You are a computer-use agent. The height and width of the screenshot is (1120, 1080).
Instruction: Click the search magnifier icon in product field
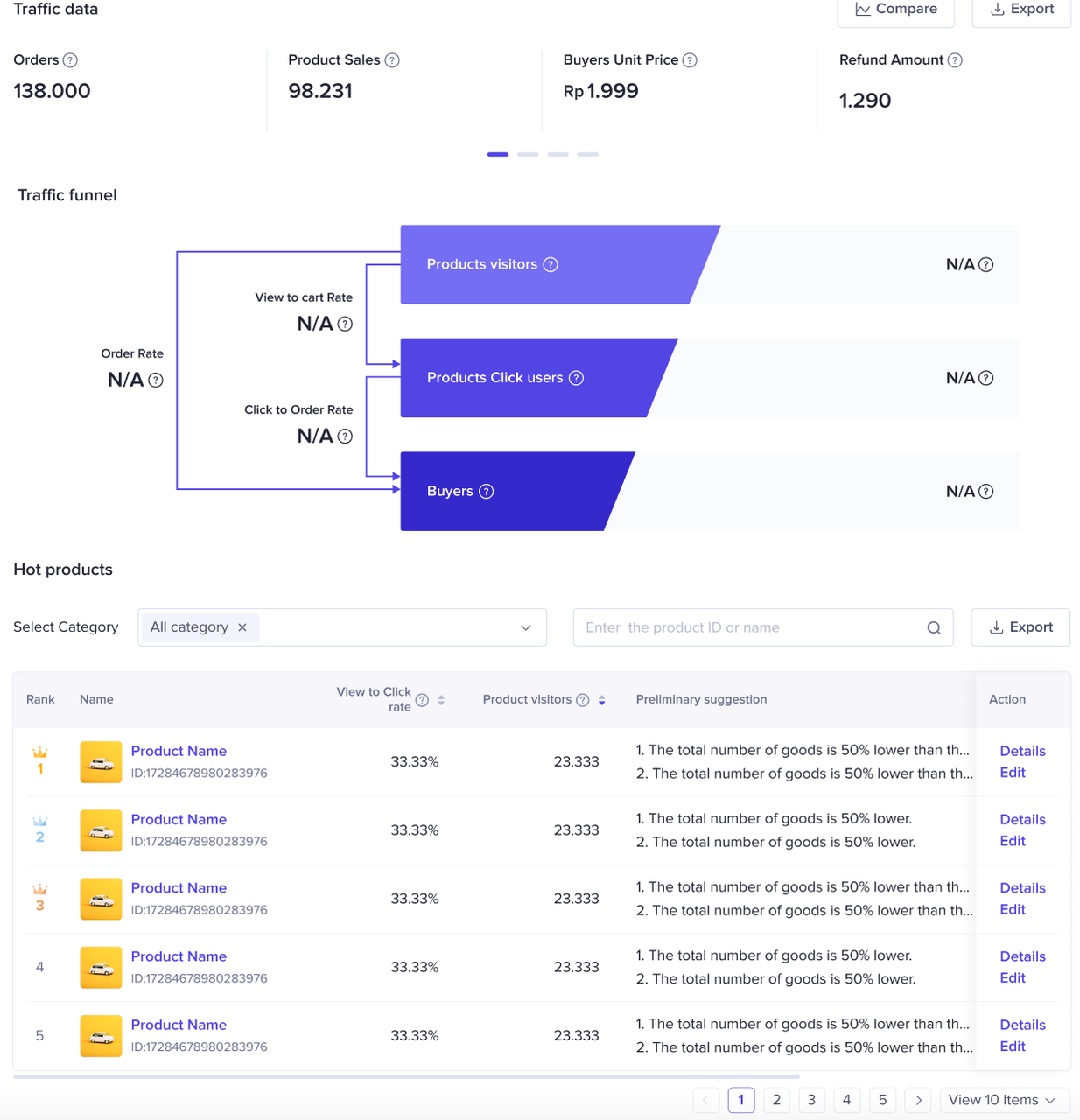click(934, 628)
